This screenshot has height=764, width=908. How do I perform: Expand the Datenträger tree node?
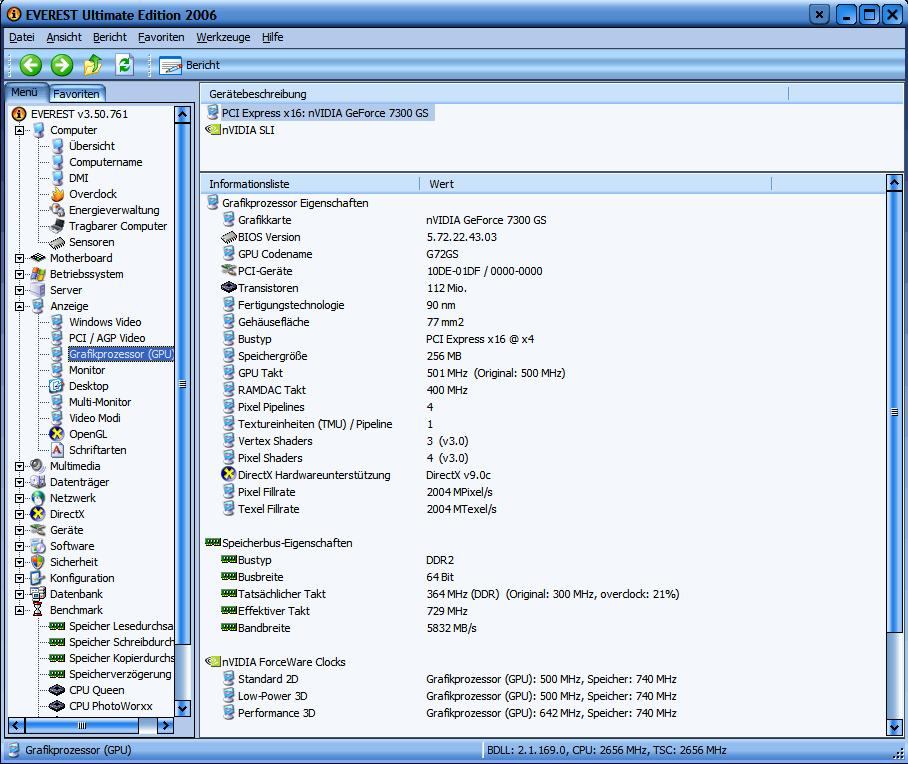coord(19,482)
